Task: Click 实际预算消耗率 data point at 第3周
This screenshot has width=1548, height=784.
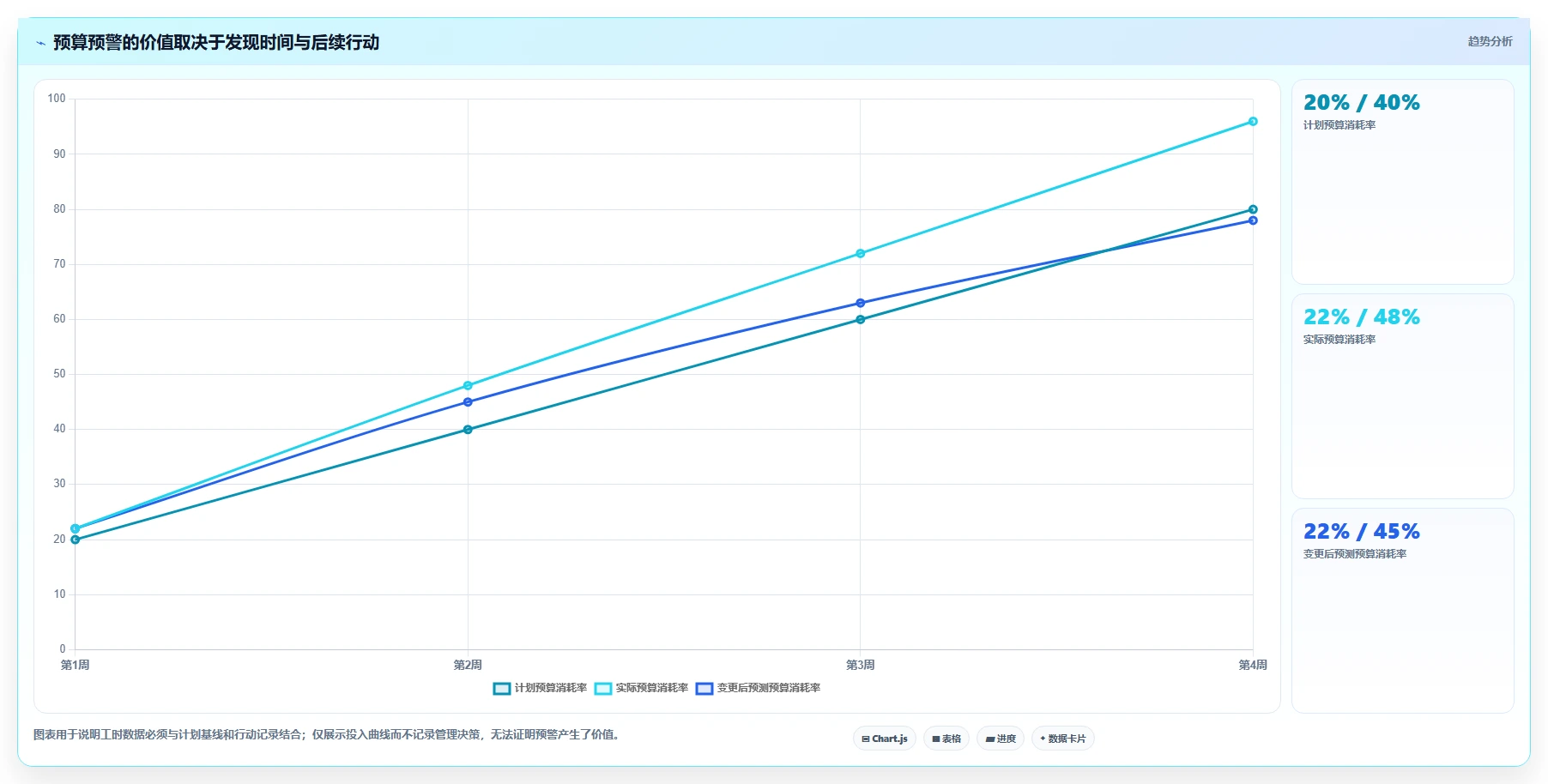Action: tap(861, 254)
